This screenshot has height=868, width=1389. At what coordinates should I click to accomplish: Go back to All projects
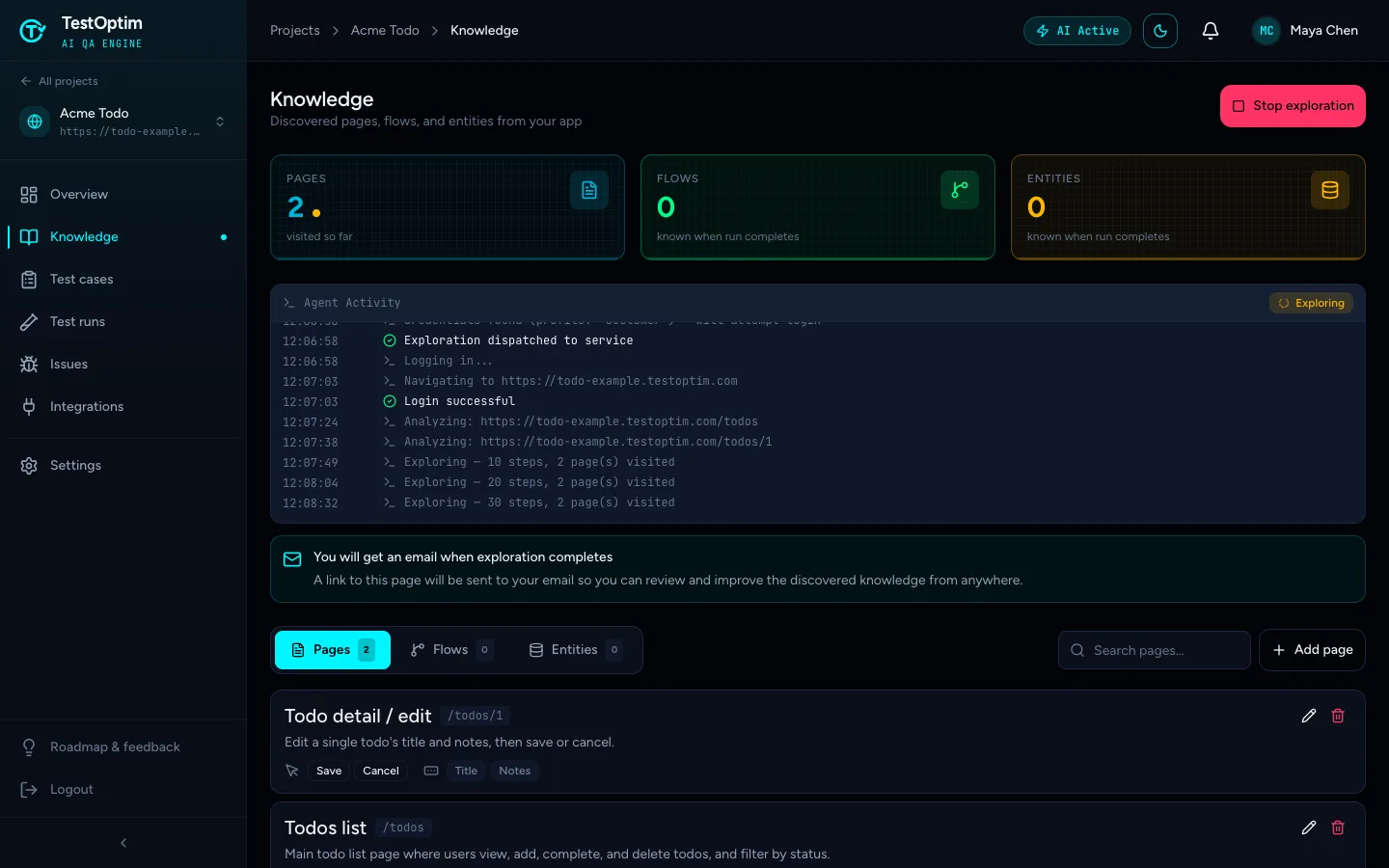59,81
